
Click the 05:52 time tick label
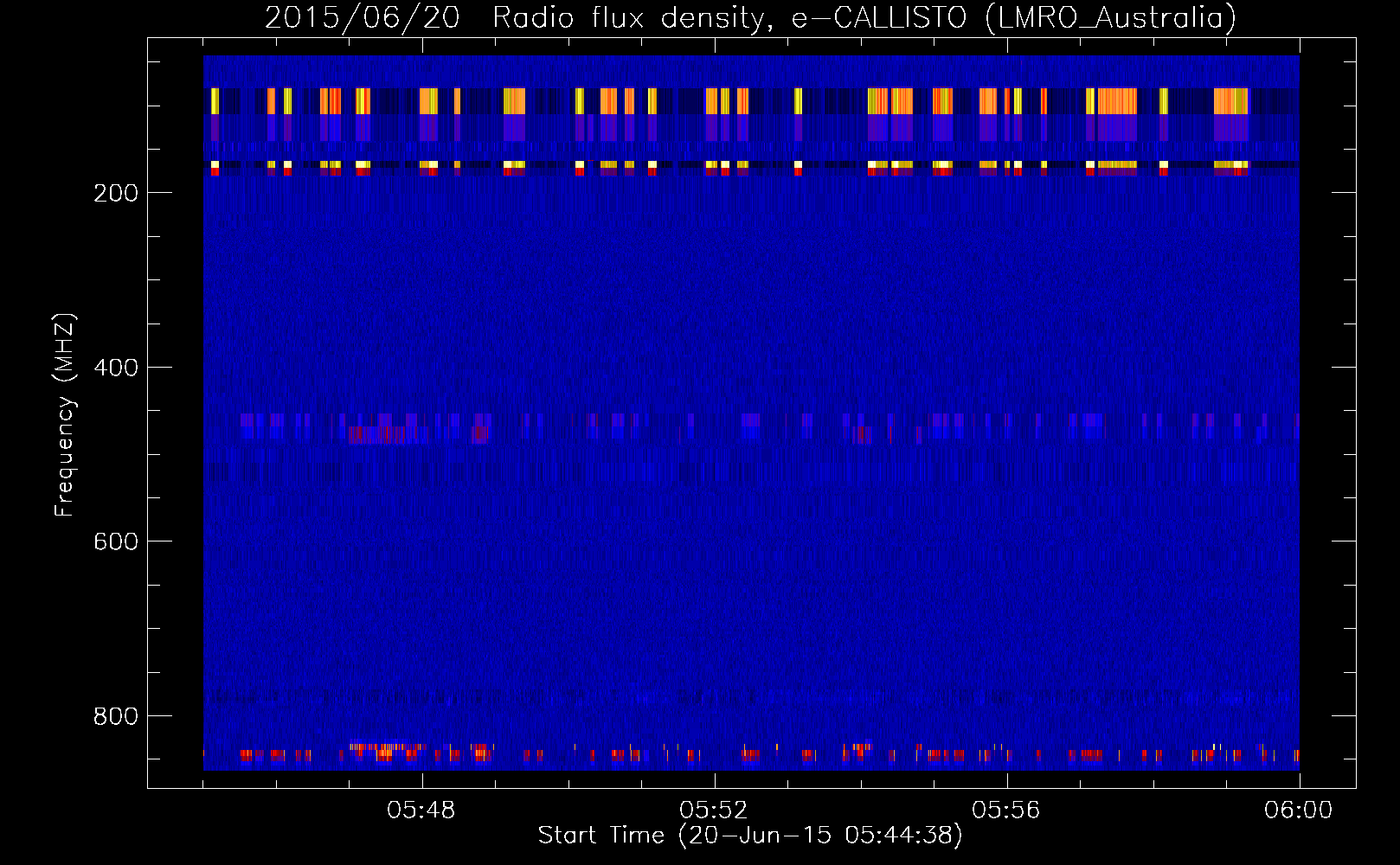[x=714, y=811]
